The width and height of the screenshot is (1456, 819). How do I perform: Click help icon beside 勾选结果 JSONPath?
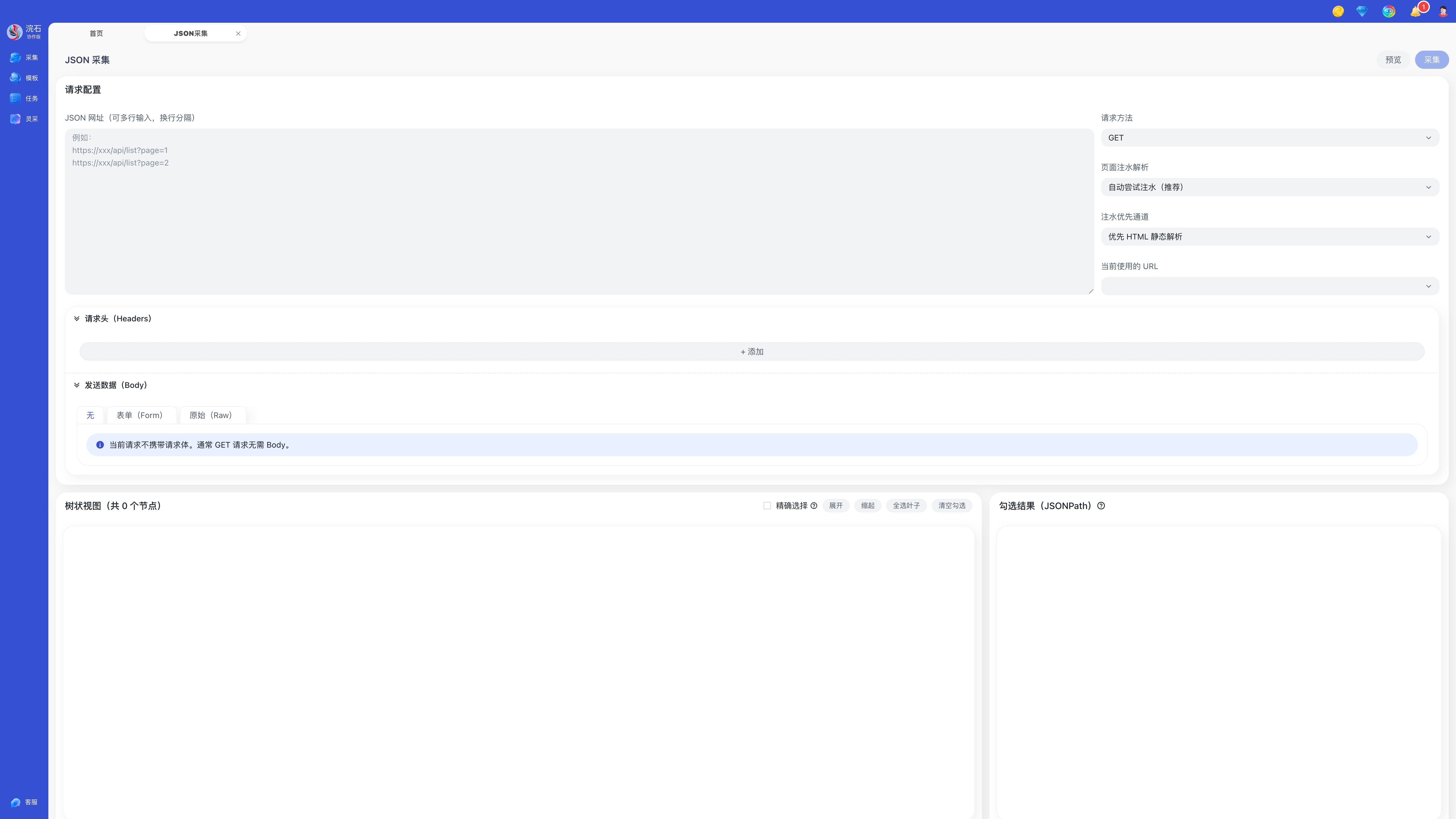[x=1101, y=506]
